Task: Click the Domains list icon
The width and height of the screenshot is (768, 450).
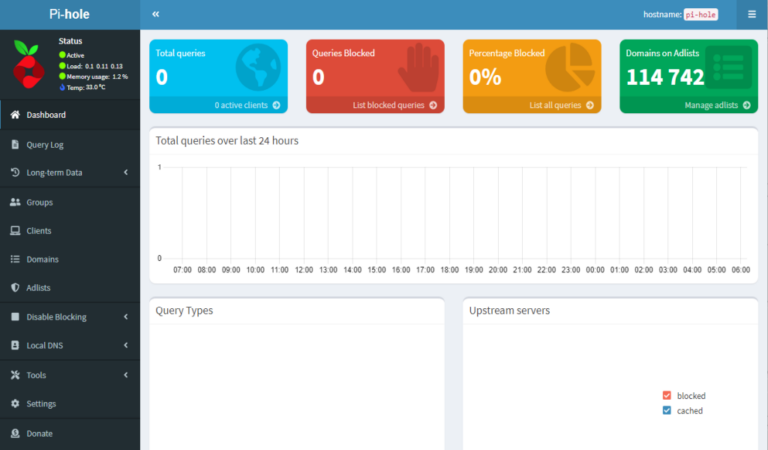Action: [x=15, y=259]
